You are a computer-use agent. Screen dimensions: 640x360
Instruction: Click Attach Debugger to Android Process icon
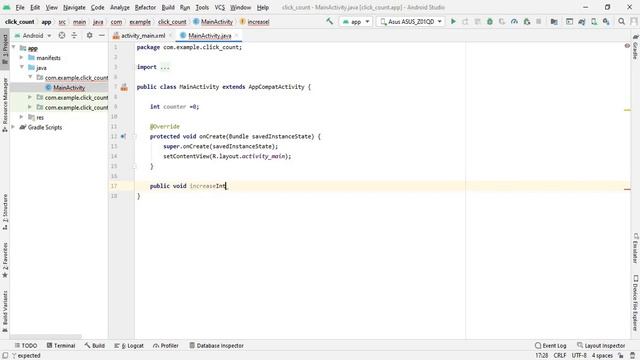[x=527, y=21]
